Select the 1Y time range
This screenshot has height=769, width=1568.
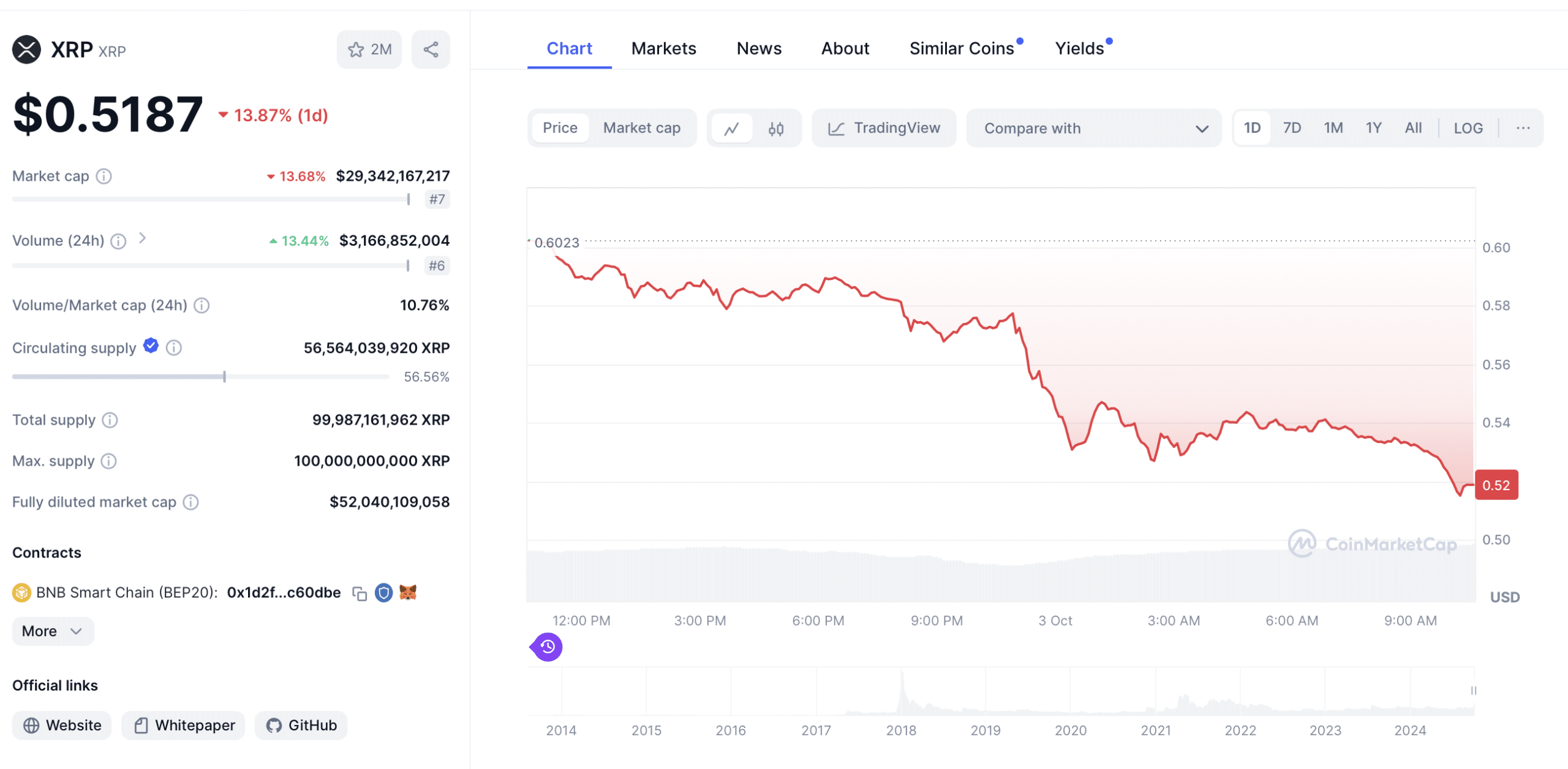[x=1373, y=128]
